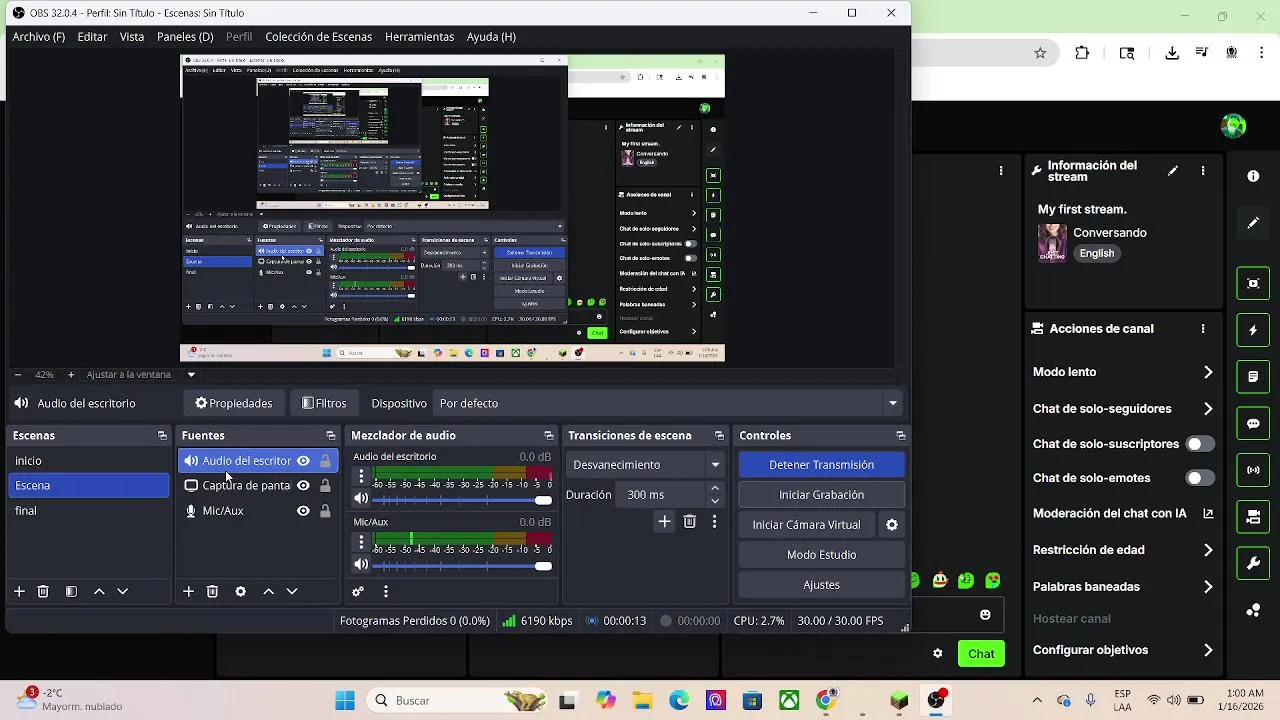
Task: Open Mic/Aux mixer options dots
Action: coord(362,542)
